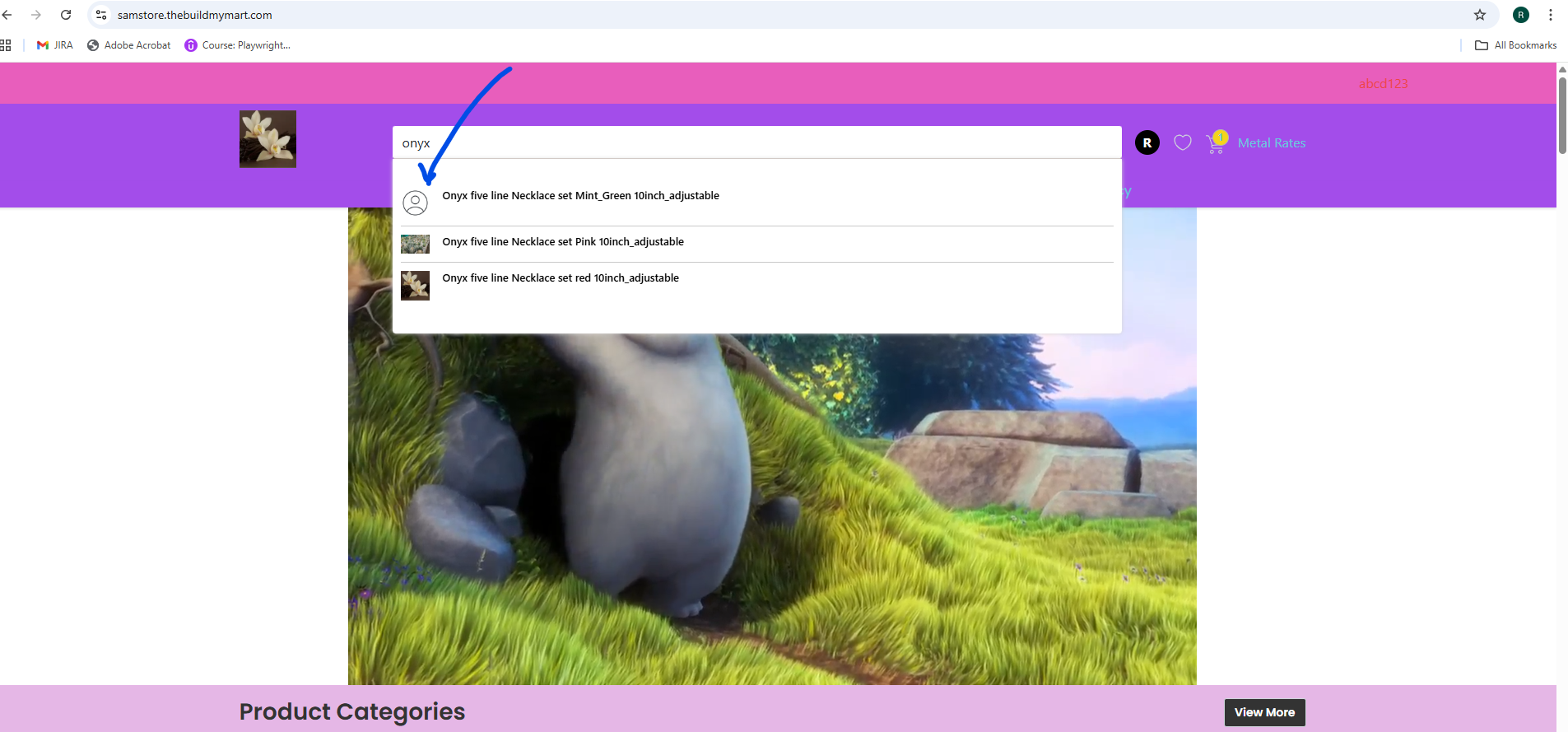This screenshot has width=1568, height=732.
Task: Go forward in browser history
Action: (x=36, y=15)
